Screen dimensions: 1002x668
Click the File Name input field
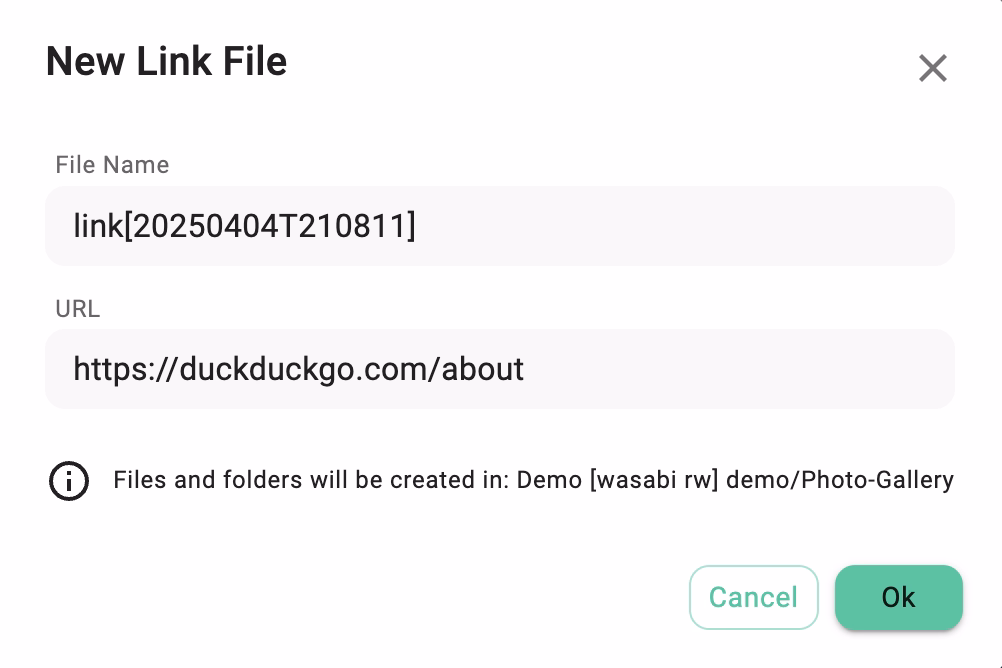click(500, 225)
